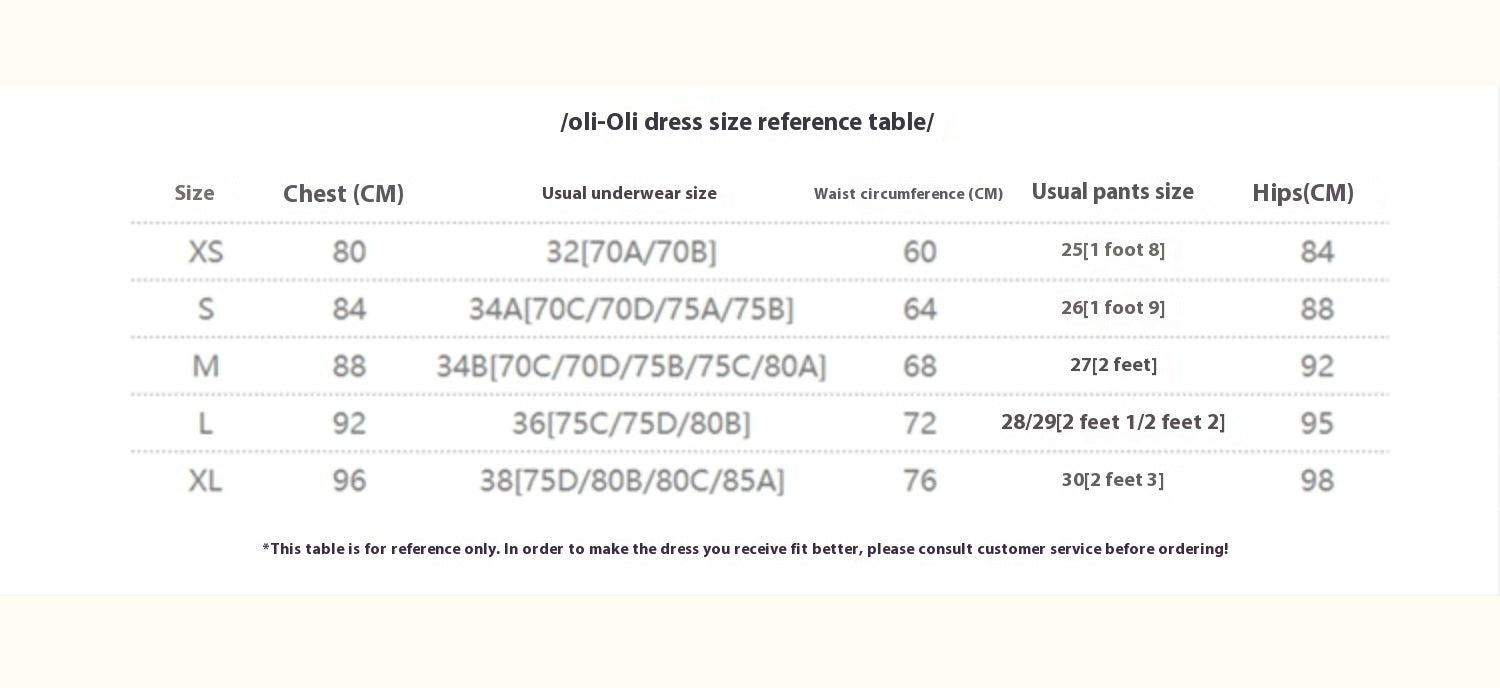This screenshot has height=688, width=1500.
Task: Select the L size row label
Action: pos(205,424)
